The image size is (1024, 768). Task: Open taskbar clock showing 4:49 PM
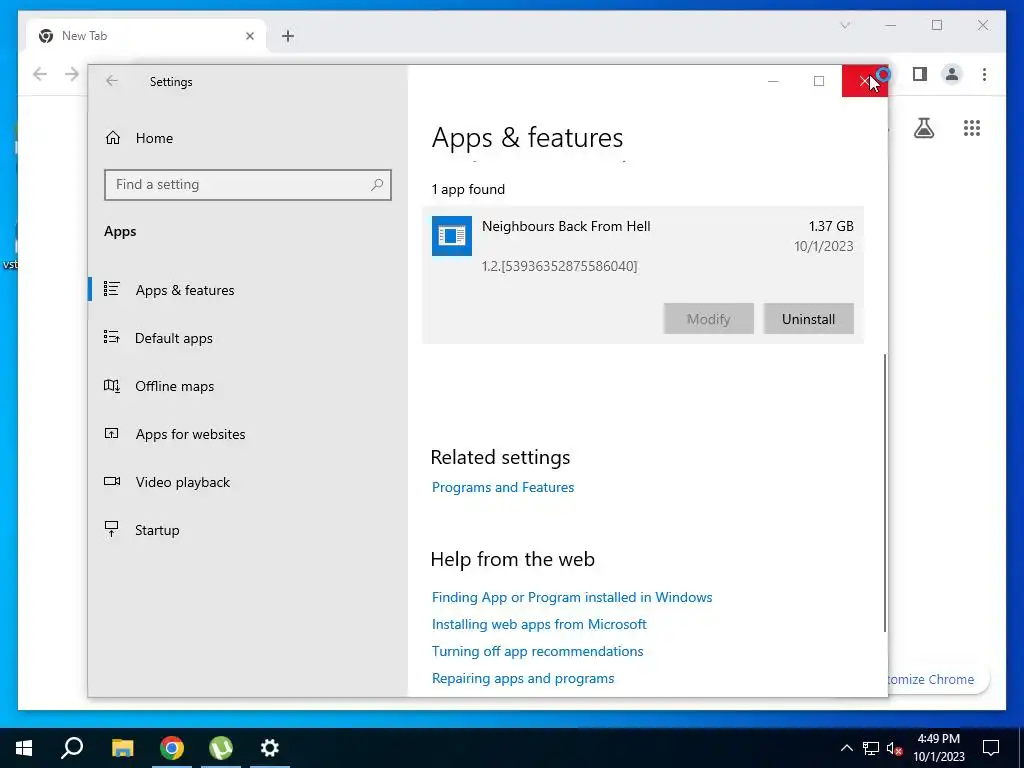(x=938, y=748)
